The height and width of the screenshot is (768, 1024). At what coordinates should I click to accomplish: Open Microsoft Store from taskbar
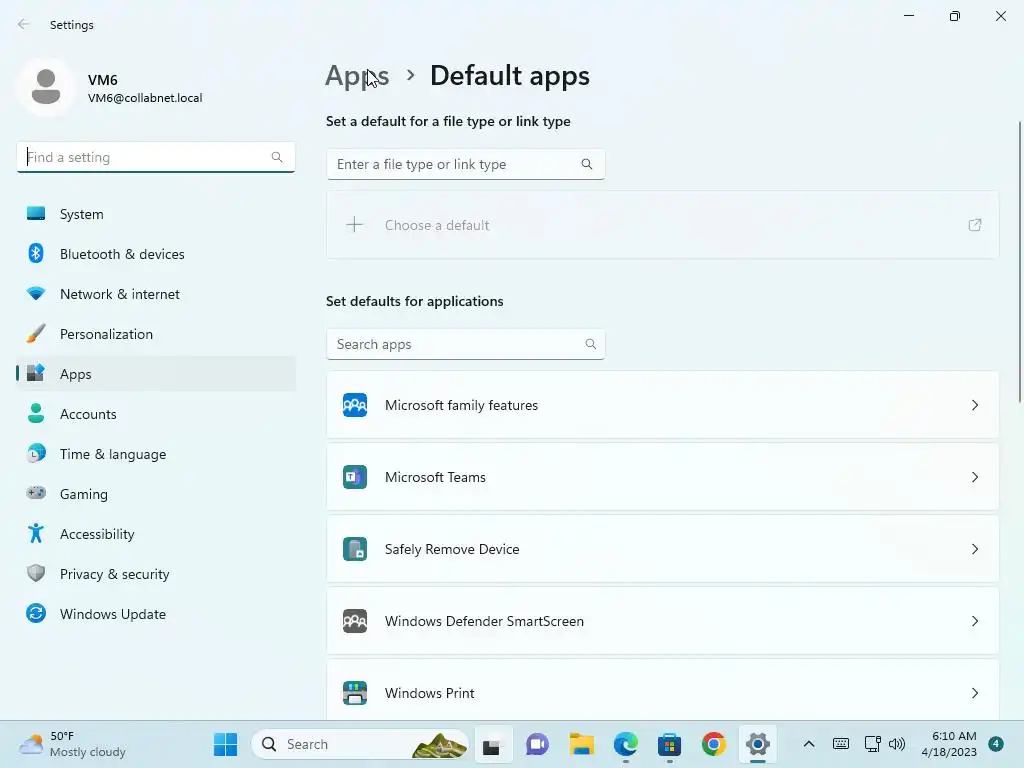click(x=669, y=744)
